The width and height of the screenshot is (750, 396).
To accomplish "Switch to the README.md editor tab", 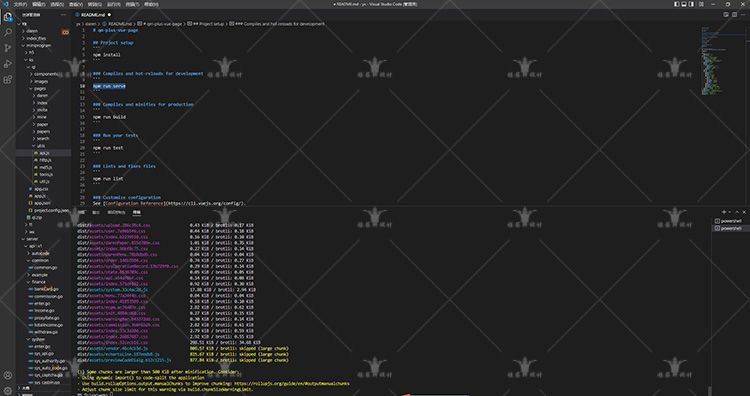I will tap(93, 15).
